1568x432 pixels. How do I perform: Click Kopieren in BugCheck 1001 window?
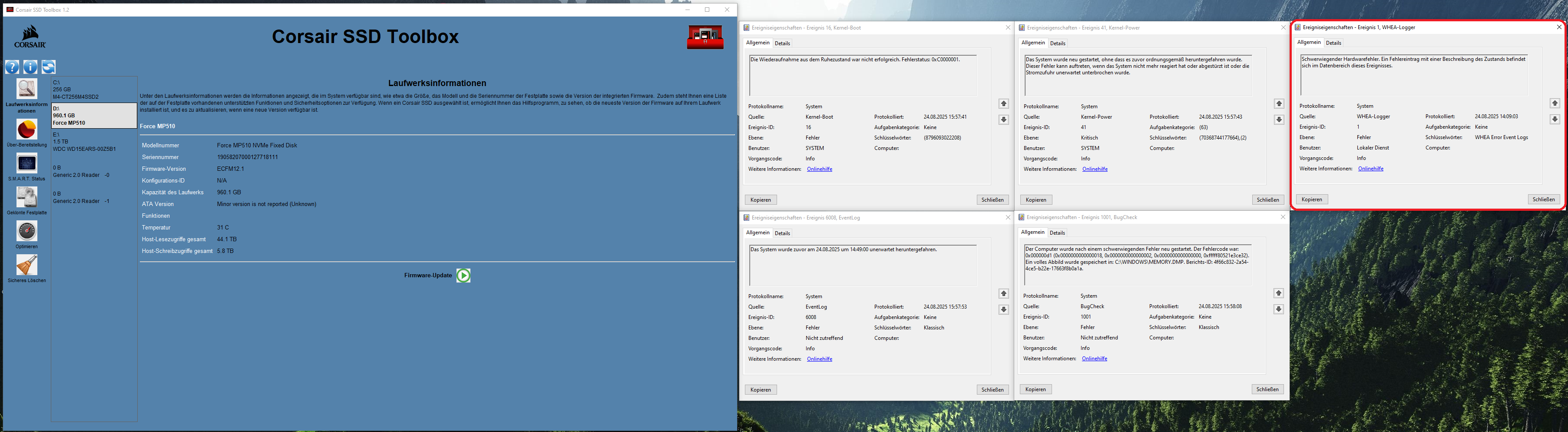(x=1035, y=389)
